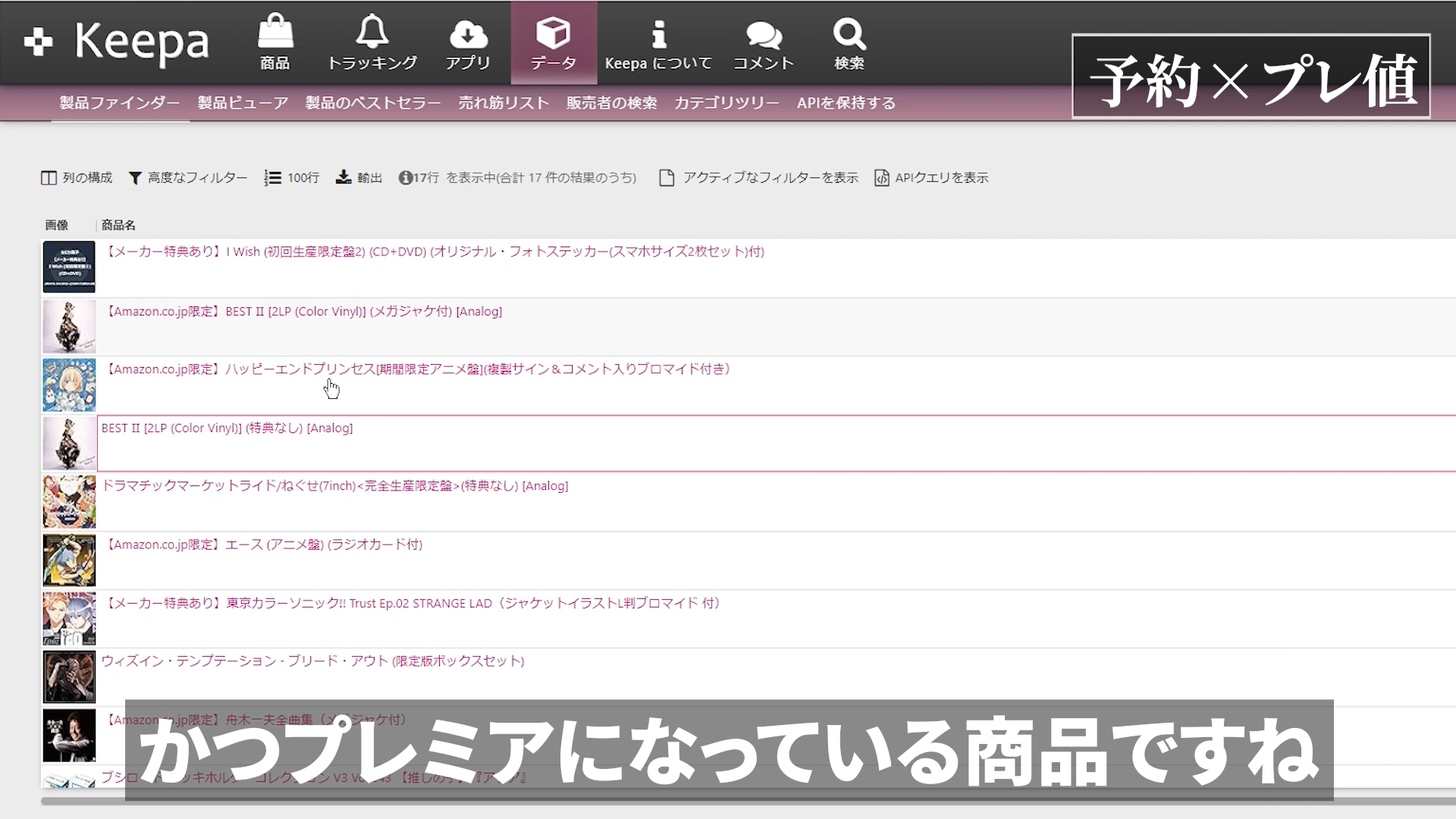This screenshot has width=1456, height=819.
Task: Click 輸出 export download button
Action: pos(359,177)
